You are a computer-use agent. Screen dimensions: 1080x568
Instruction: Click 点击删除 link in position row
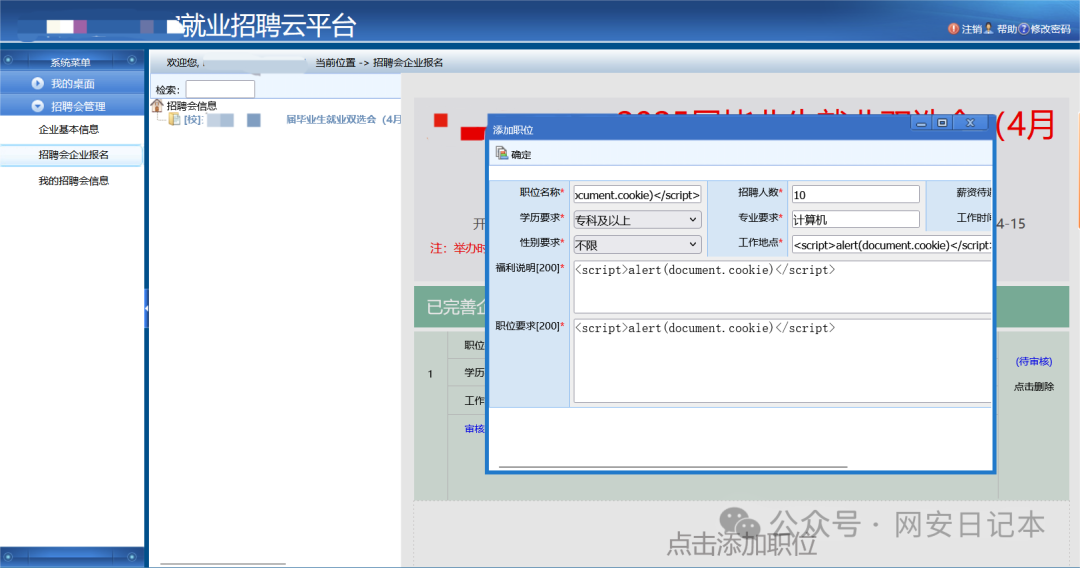[x=1033, y=386]
